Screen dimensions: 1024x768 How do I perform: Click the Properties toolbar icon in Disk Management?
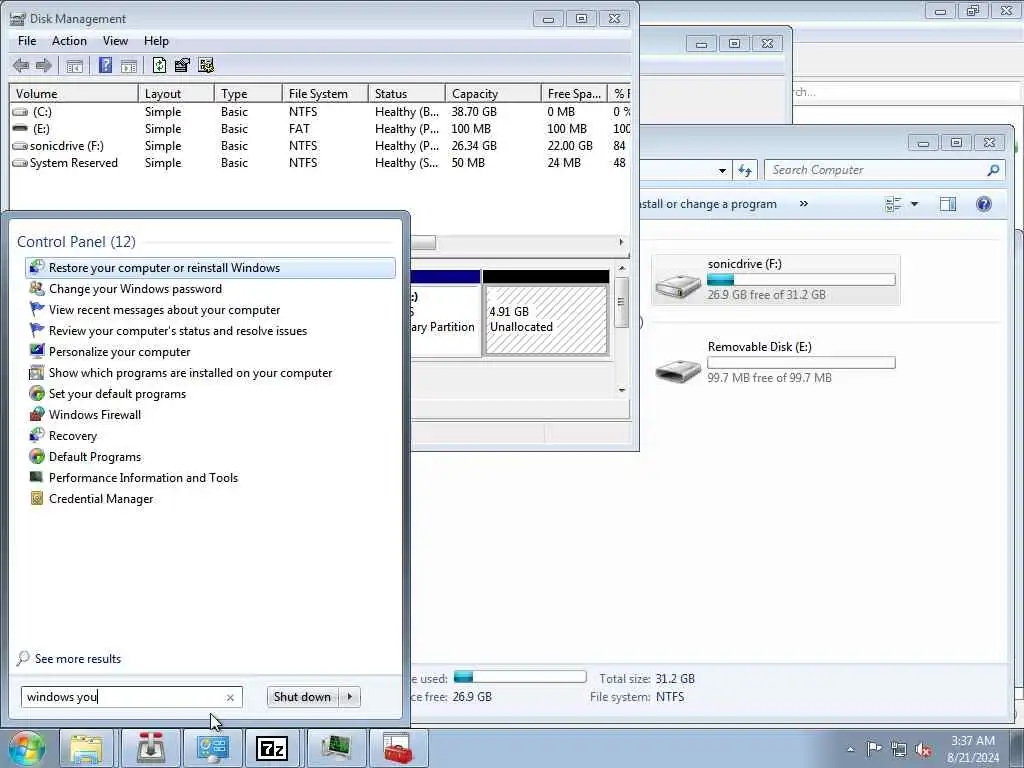coord(182,65)
